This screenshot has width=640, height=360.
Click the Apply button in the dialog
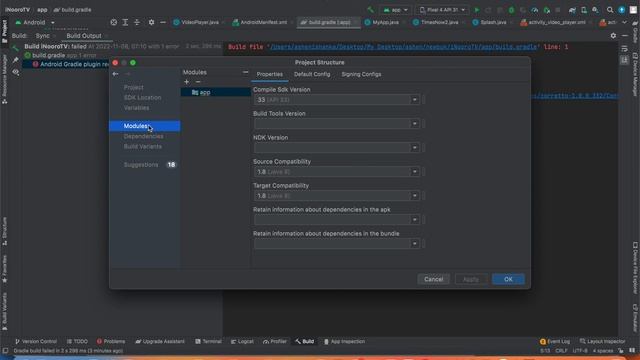(471, 279)
